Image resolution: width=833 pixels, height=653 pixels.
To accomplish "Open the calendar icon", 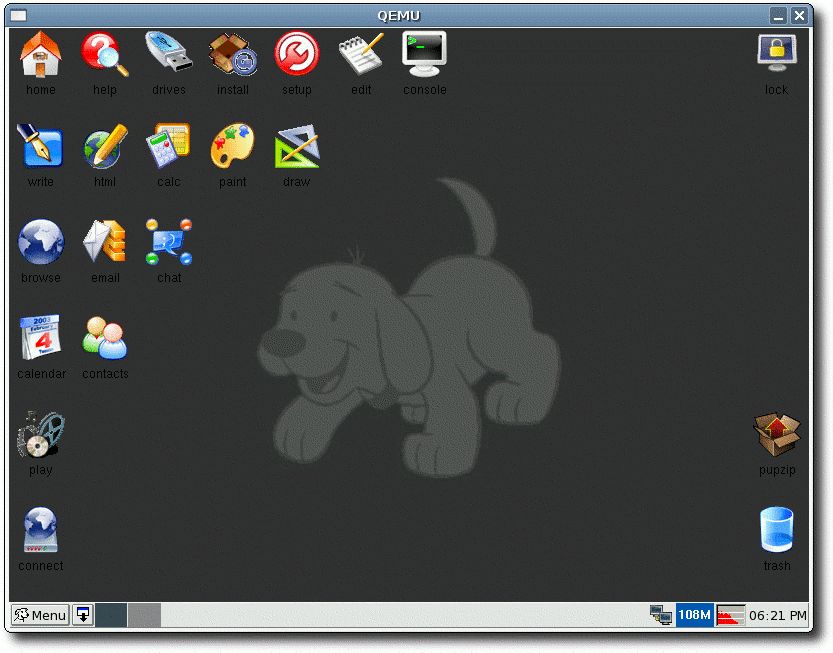I will (x=40, y=337).
